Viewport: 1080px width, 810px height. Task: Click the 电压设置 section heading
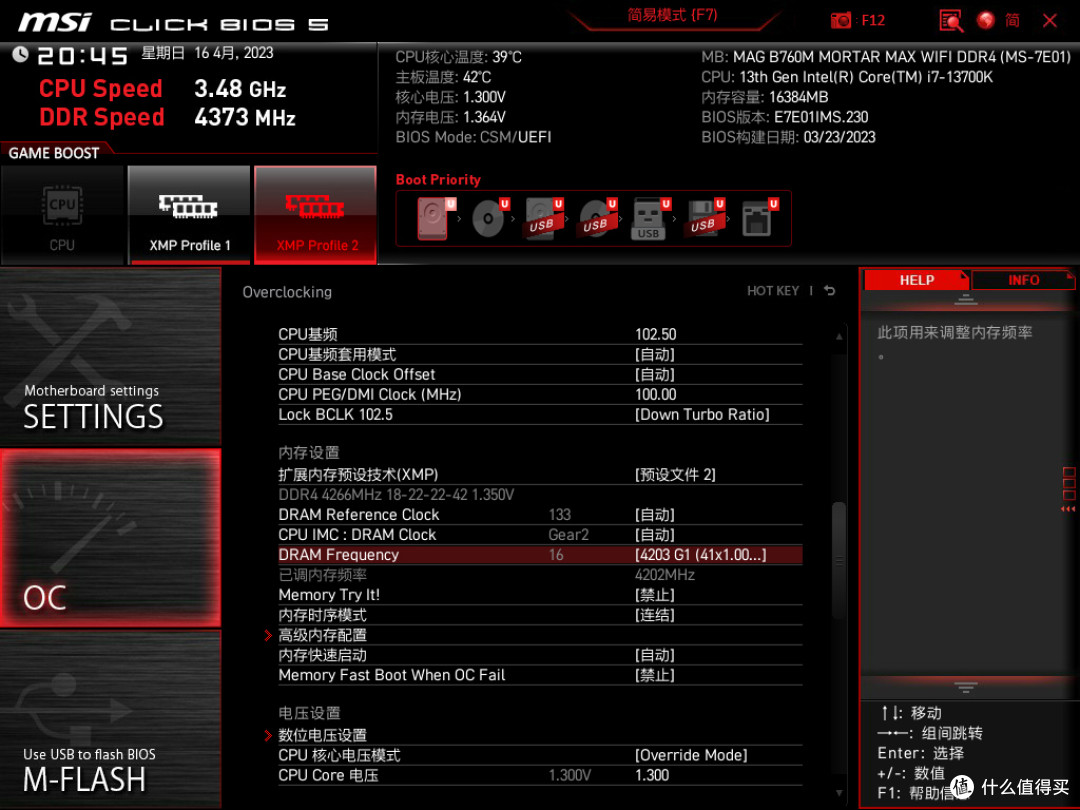309,713
